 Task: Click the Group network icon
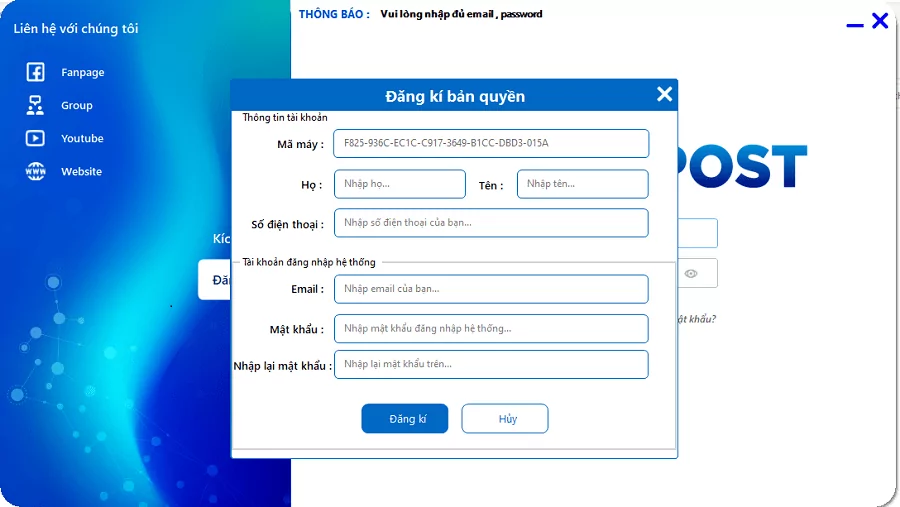click(35, 105)
